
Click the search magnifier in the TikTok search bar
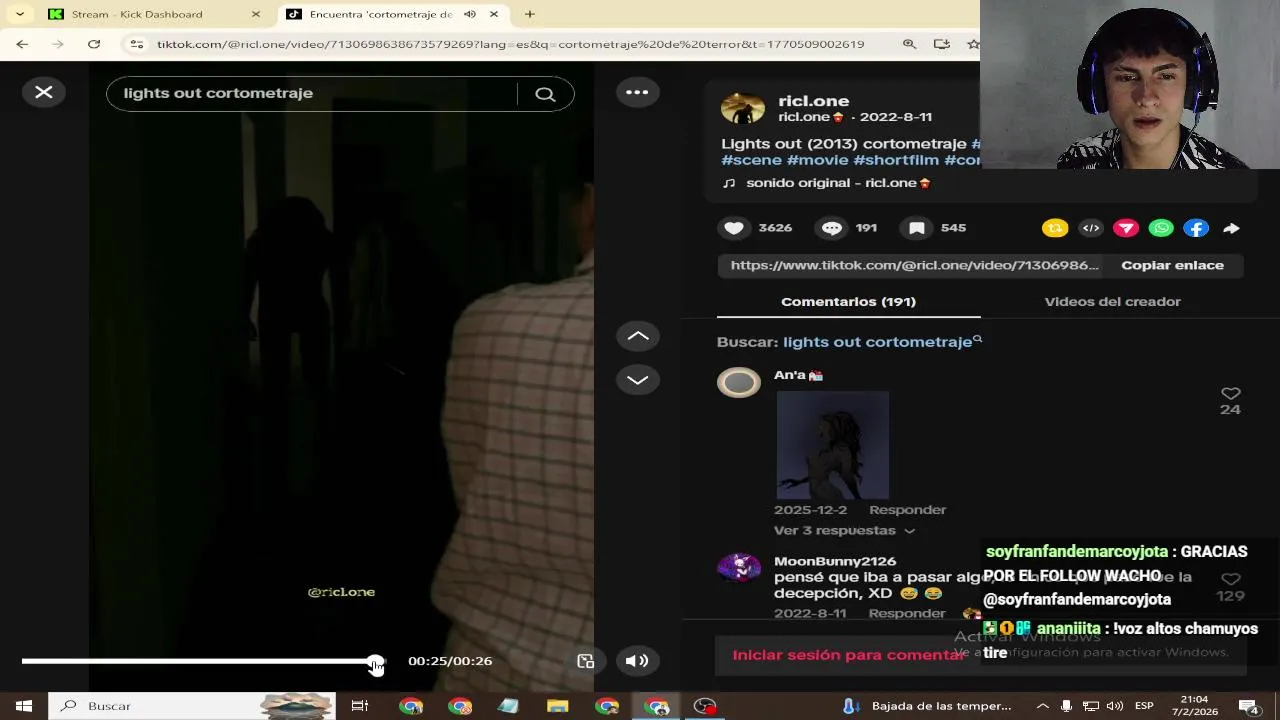[x=545, y=94]
